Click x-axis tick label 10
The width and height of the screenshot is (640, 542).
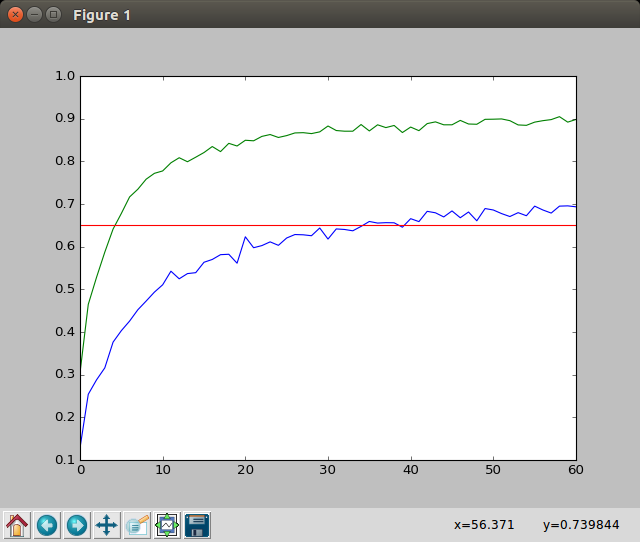coord(163,470)
